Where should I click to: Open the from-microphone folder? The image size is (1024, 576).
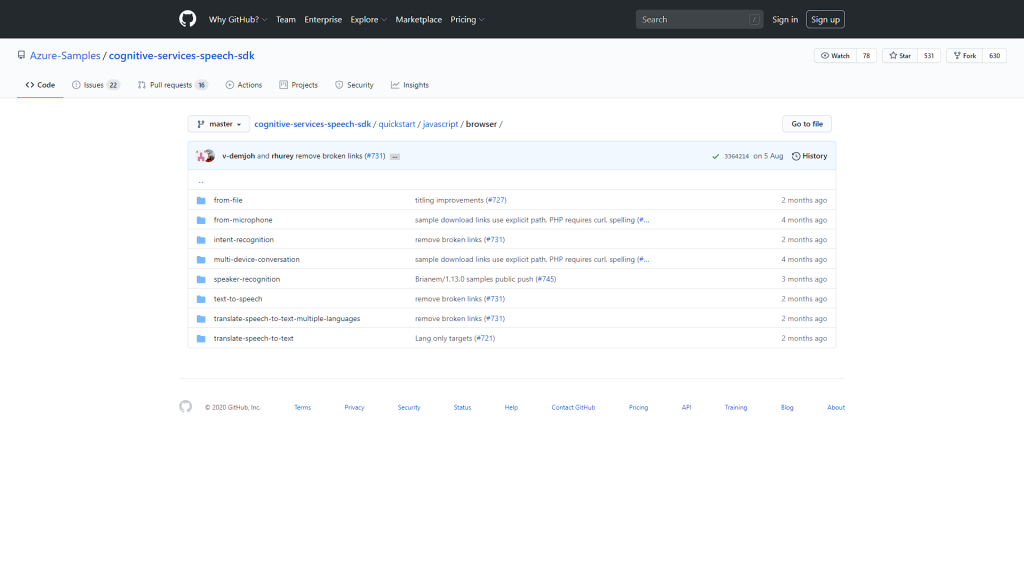pyautogui.click(x=243, y=220)
